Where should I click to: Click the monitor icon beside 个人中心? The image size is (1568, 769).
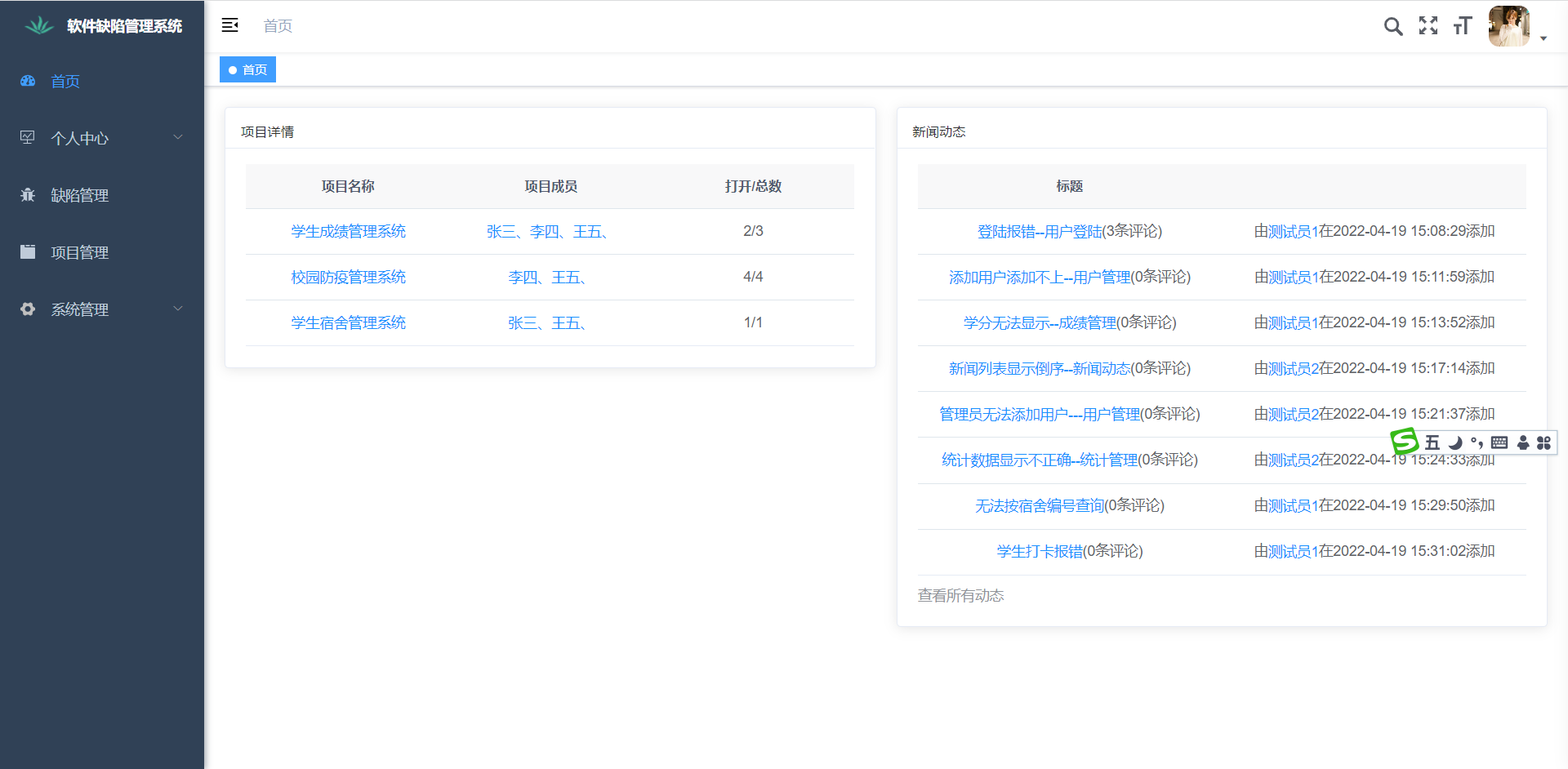(x=28, y=137)
